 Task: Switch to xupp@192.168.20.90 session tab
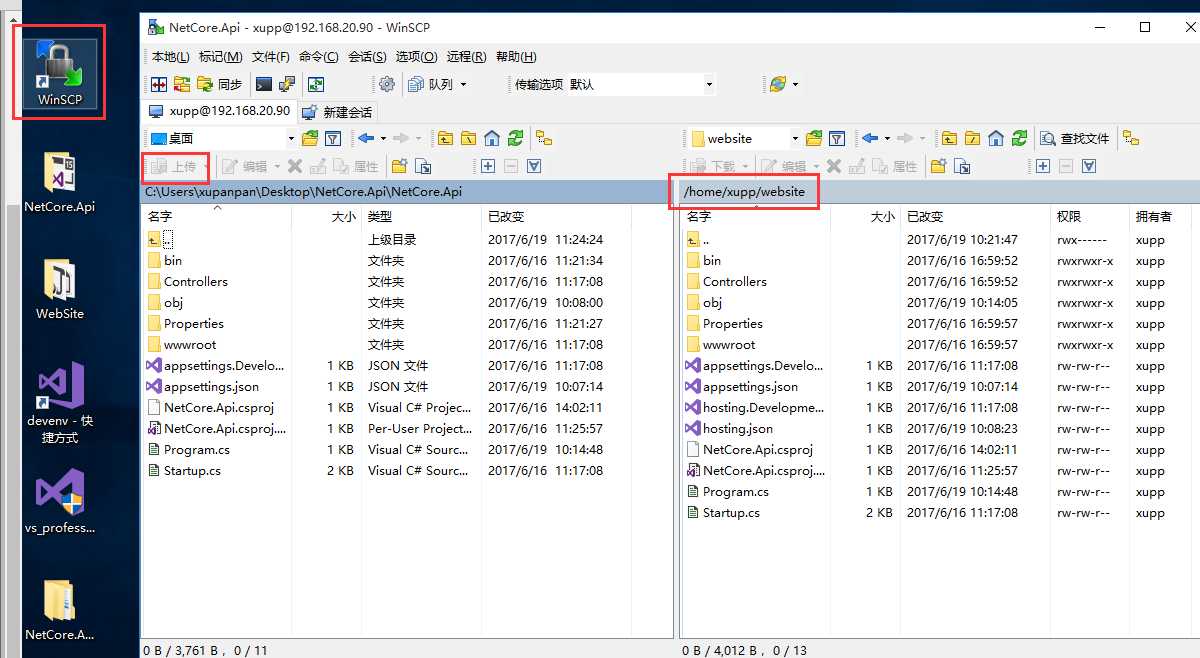coord(220,111)
